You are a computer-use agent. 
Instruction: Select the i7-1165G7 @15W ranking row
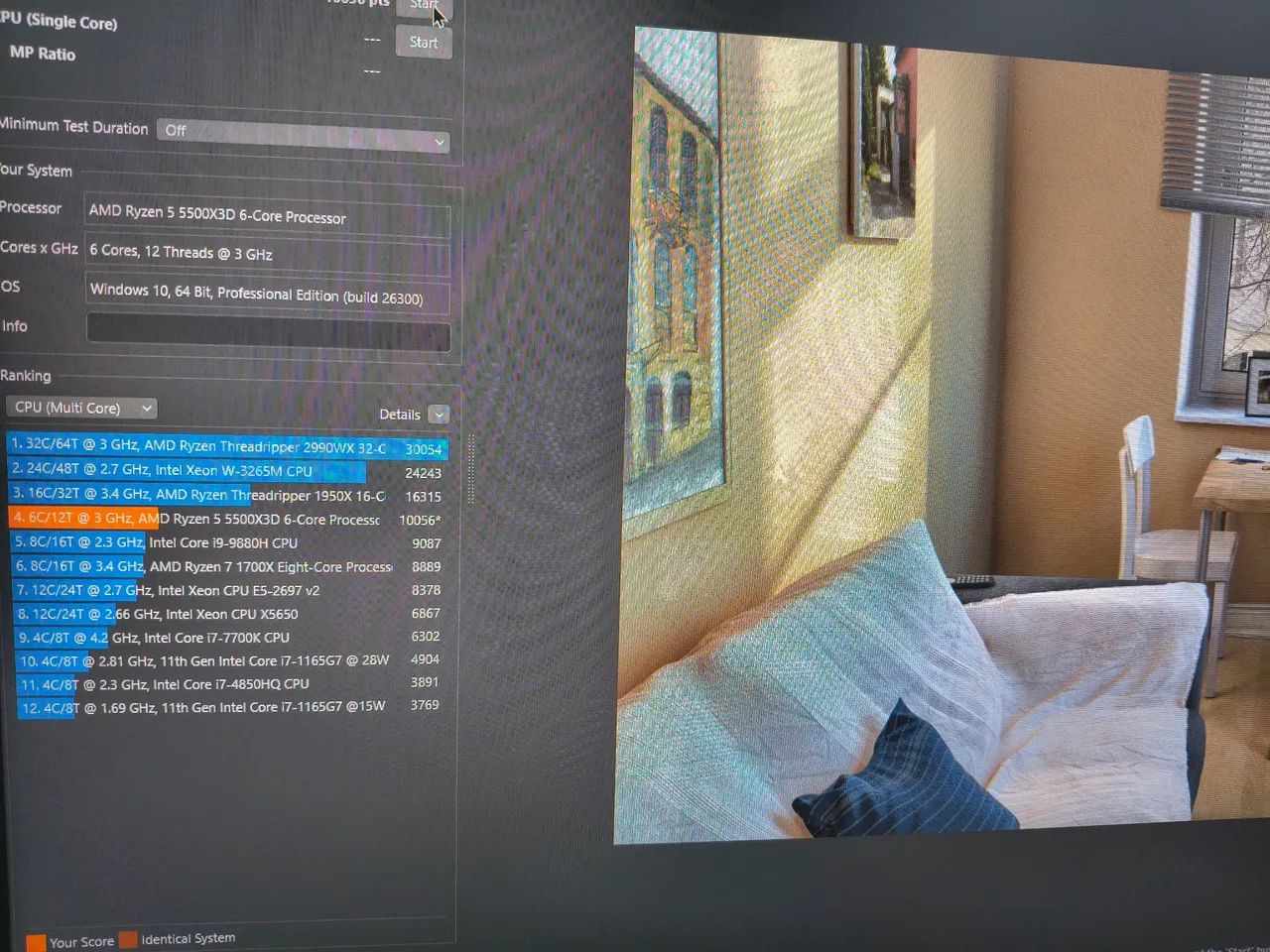pyautogui.click(x=233, y=708)
